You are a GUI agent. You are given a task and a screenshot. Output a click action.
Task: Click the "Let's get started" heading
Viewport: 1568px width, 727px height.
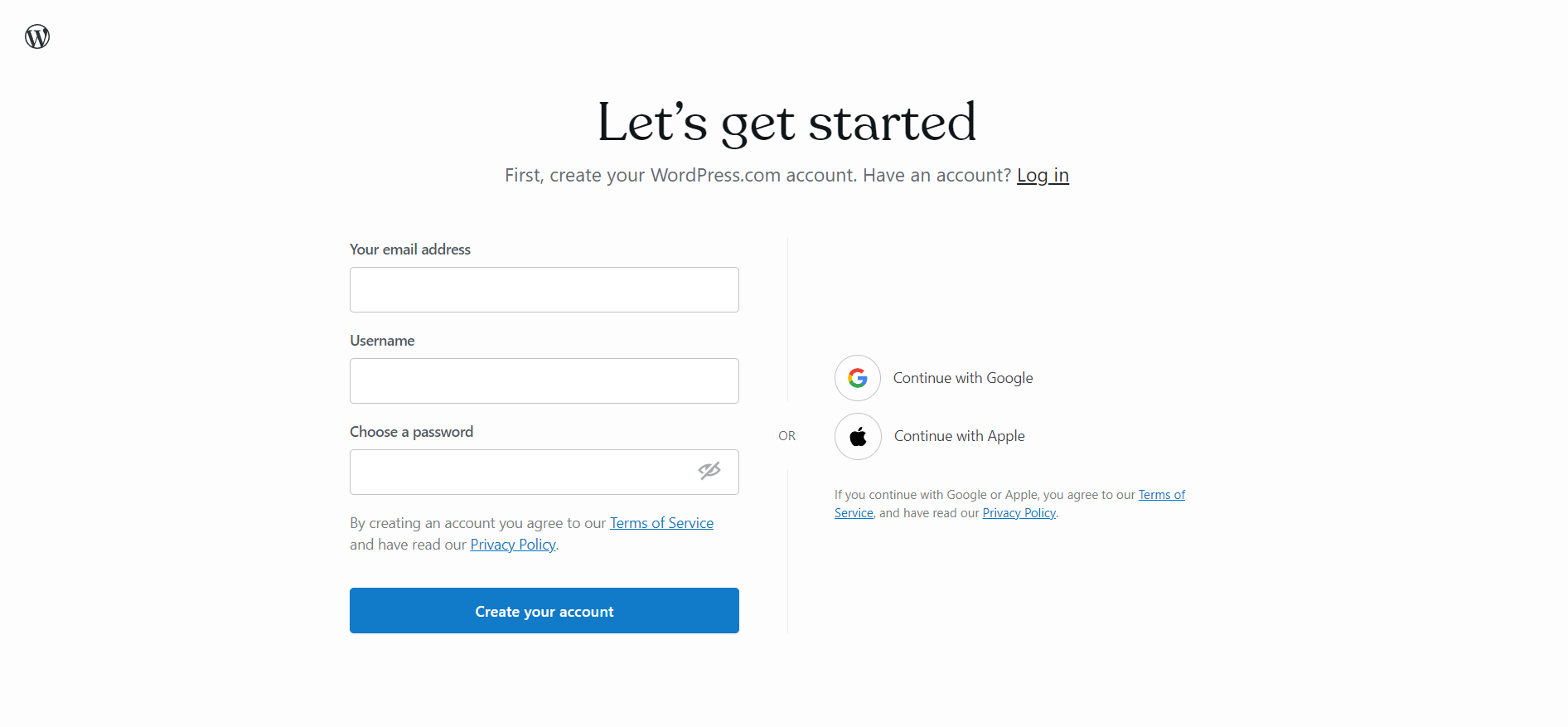786,123
